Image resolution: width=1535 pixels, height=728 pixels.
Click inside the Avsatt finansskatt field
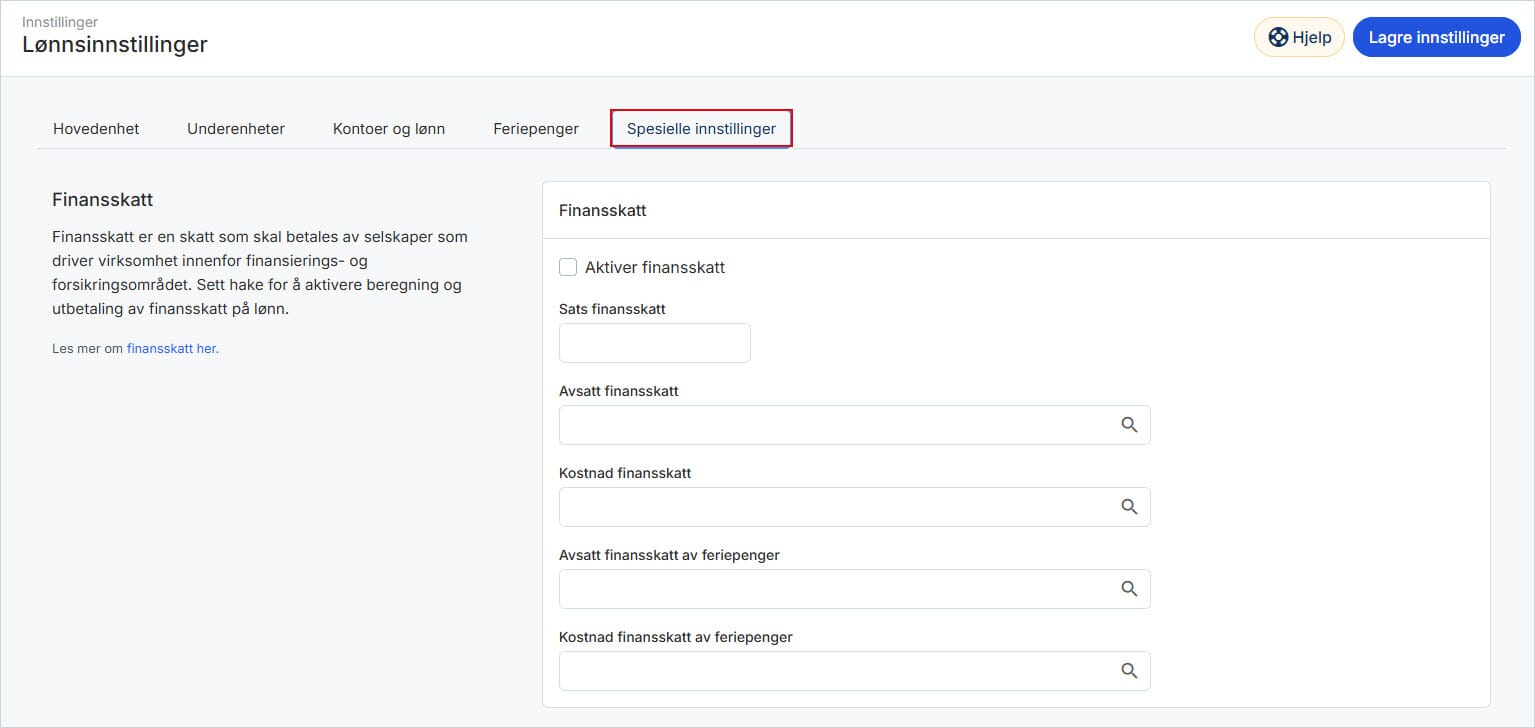click(x=835, y=425)
